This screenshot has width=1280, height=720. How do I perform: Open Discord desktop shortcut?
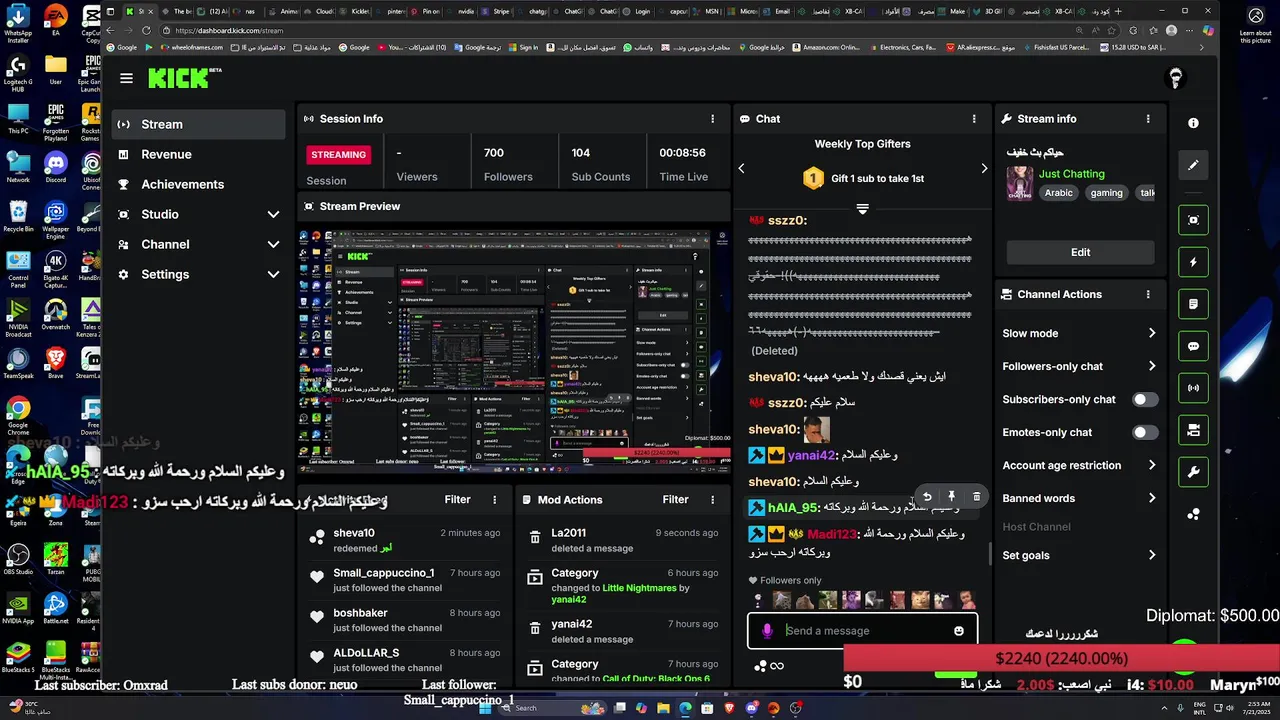[x=55, y=165]
